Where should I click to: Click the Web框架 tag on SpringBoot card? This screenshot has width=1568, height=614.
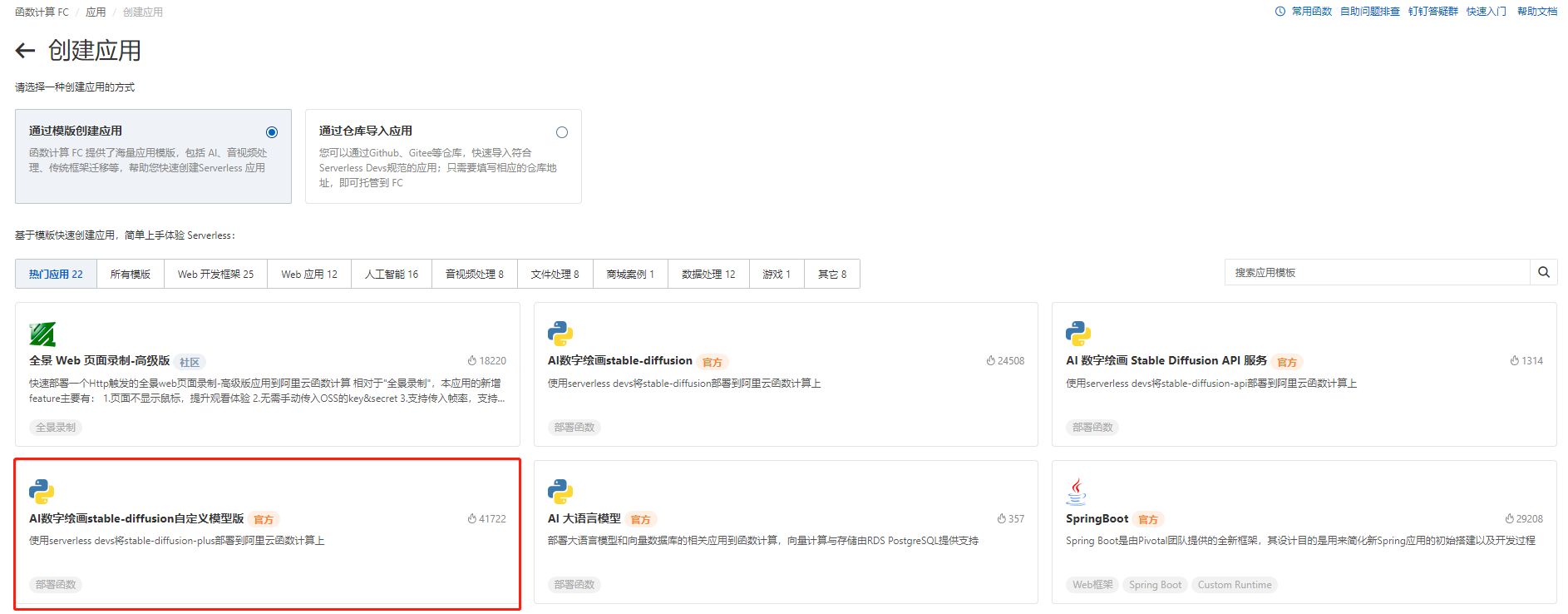(1092, 585)
